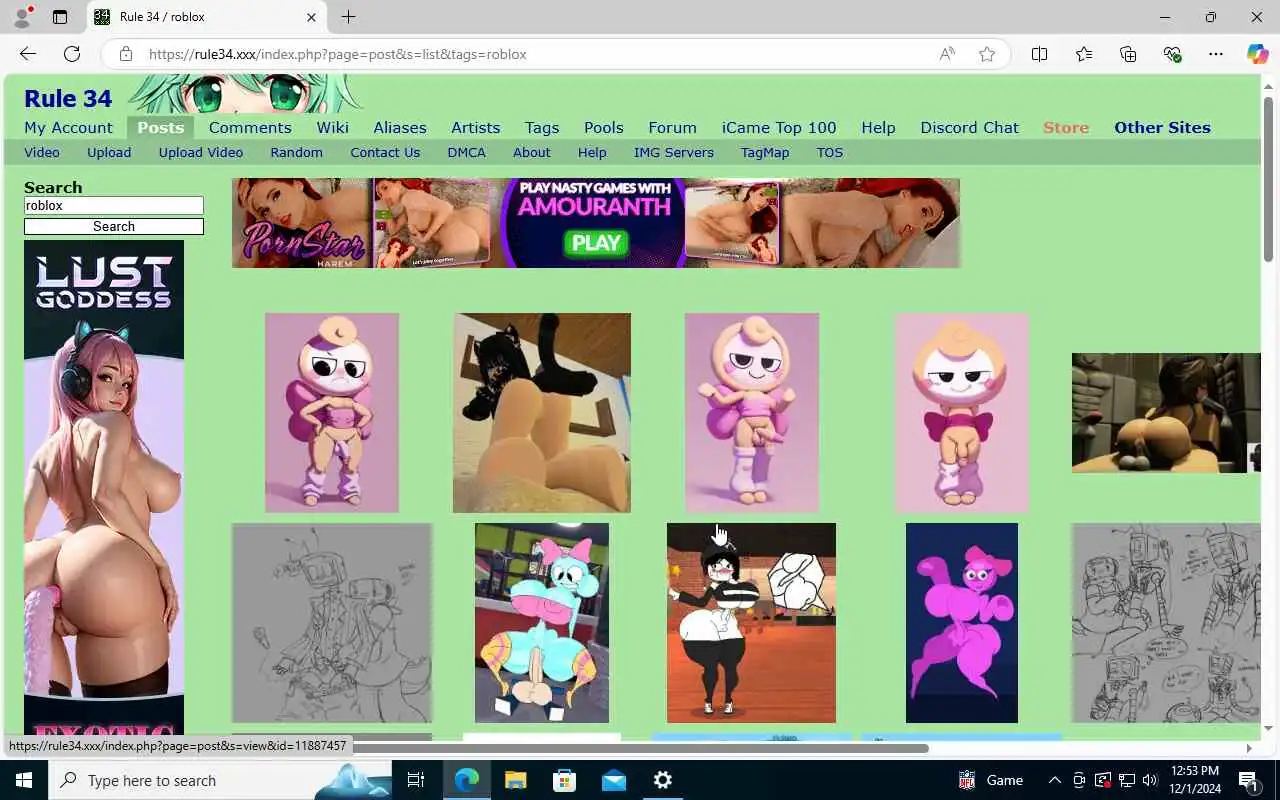The width and height of the screenshot is (1280, 800).
Task: Open a new tab with the plus button
Action: click(x=348, y=17)
